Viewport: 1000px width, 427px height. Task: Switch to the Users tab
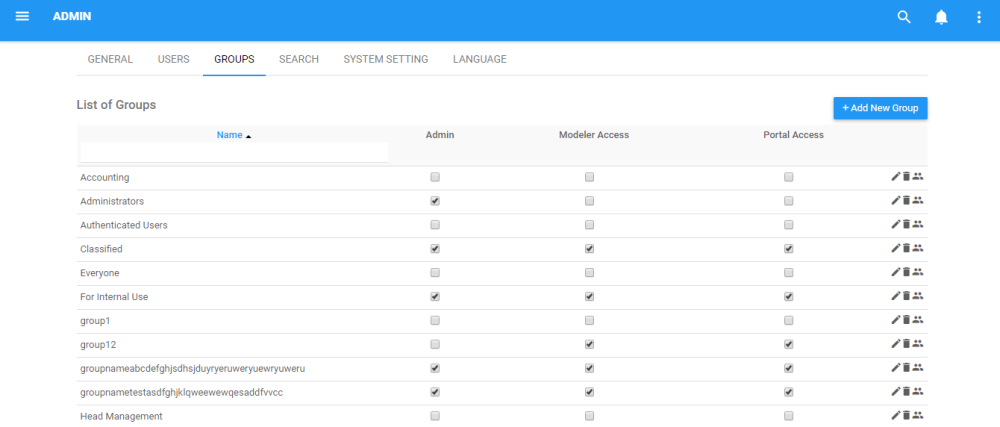pyautogui.click(x=173, y=59)
